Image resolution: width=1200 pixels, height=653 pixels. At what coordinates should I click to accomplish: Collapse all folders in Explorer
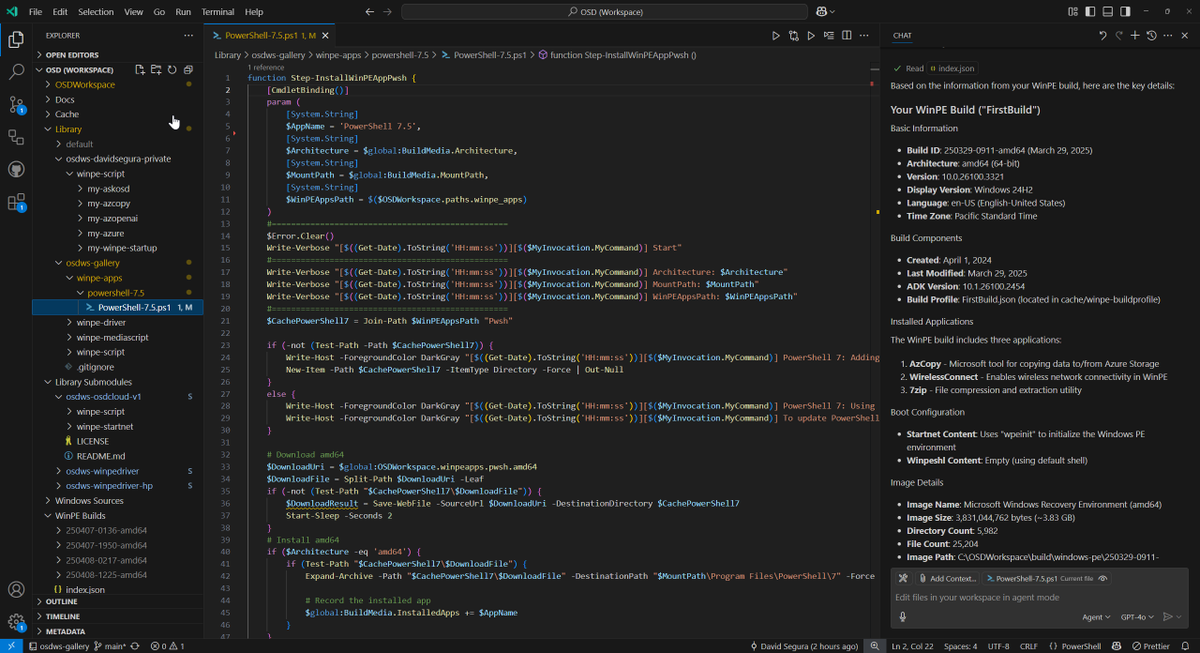188,70
